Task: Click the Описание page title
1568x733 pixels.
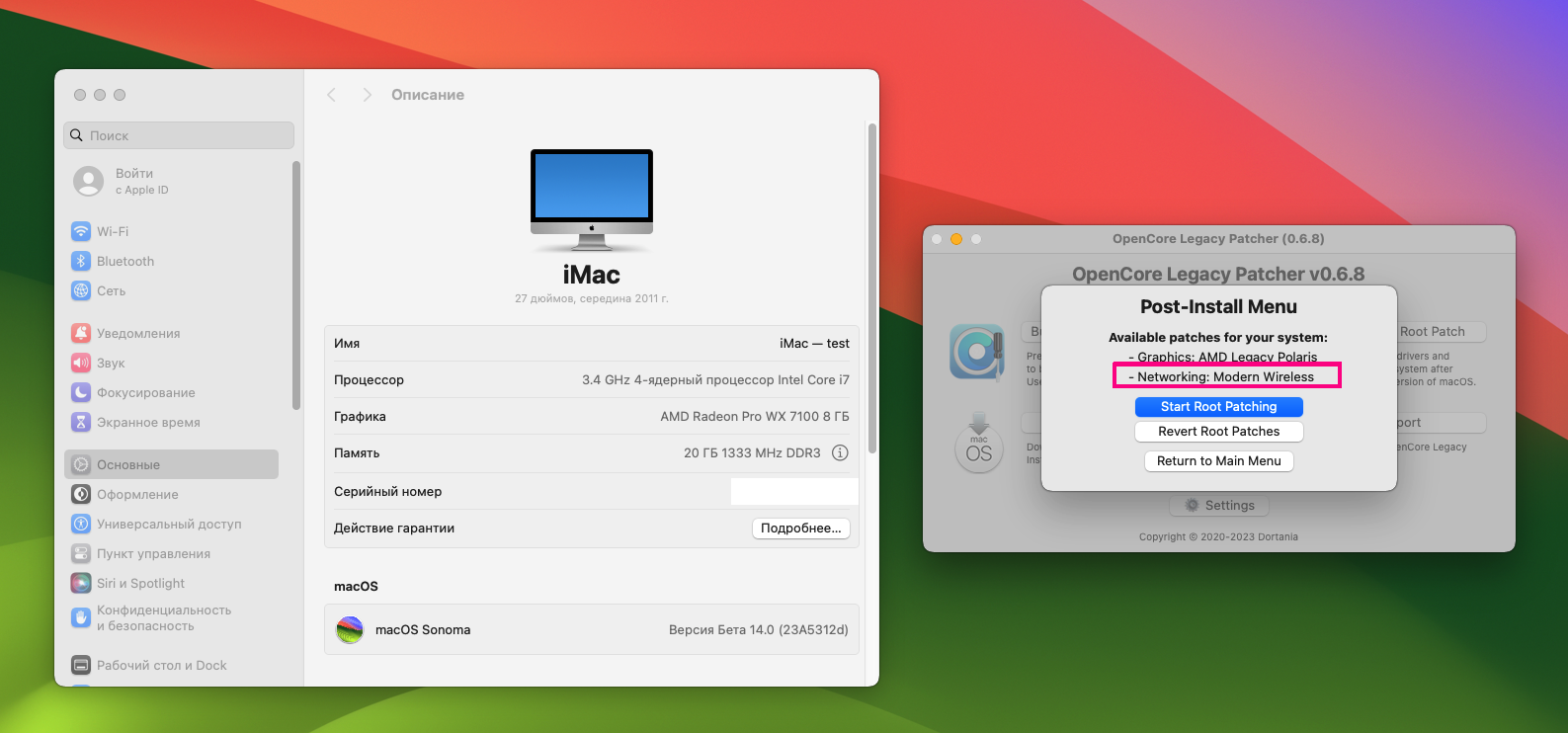Action: click(x=428, y=95)
